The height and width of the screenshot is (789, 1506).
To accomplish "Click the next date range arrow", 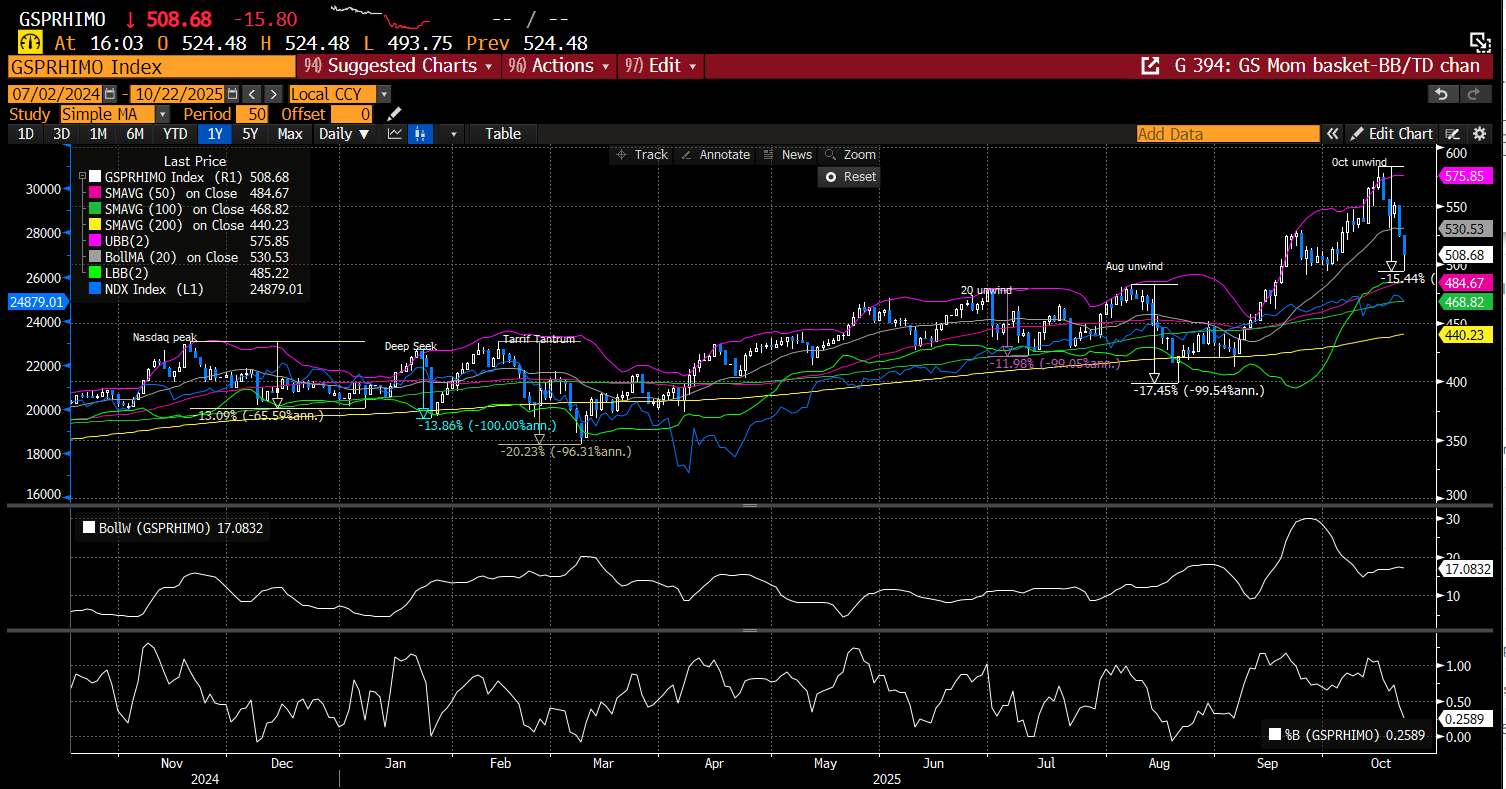I will pyautogui.click(x=272, y=94).
